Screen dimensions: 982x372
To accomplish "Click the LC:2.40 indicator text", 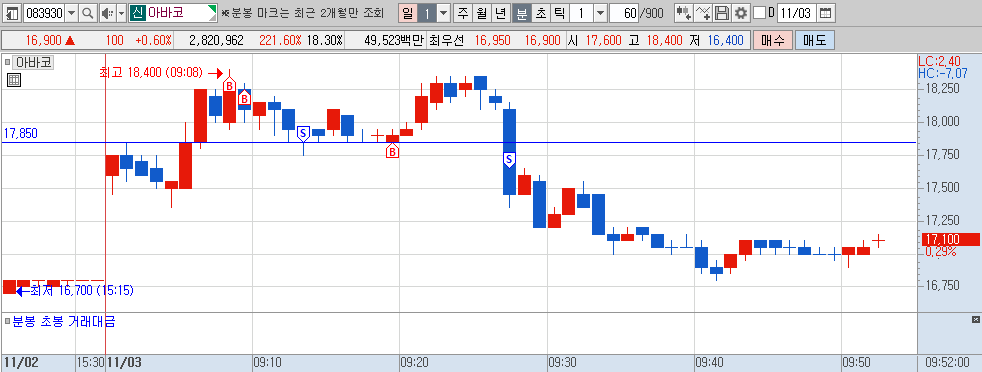I will click(939, 61).
